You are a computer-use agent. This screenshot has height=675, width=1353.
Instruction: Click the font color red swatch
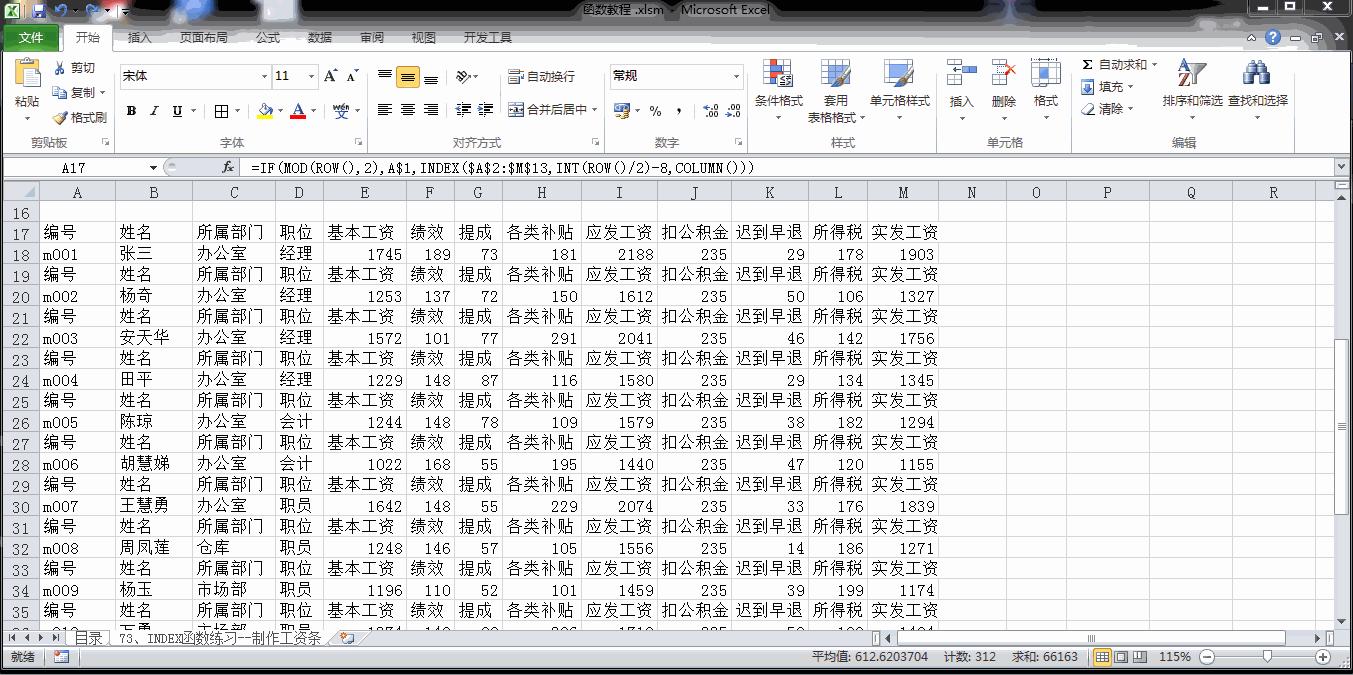click(x=297, y=111)
